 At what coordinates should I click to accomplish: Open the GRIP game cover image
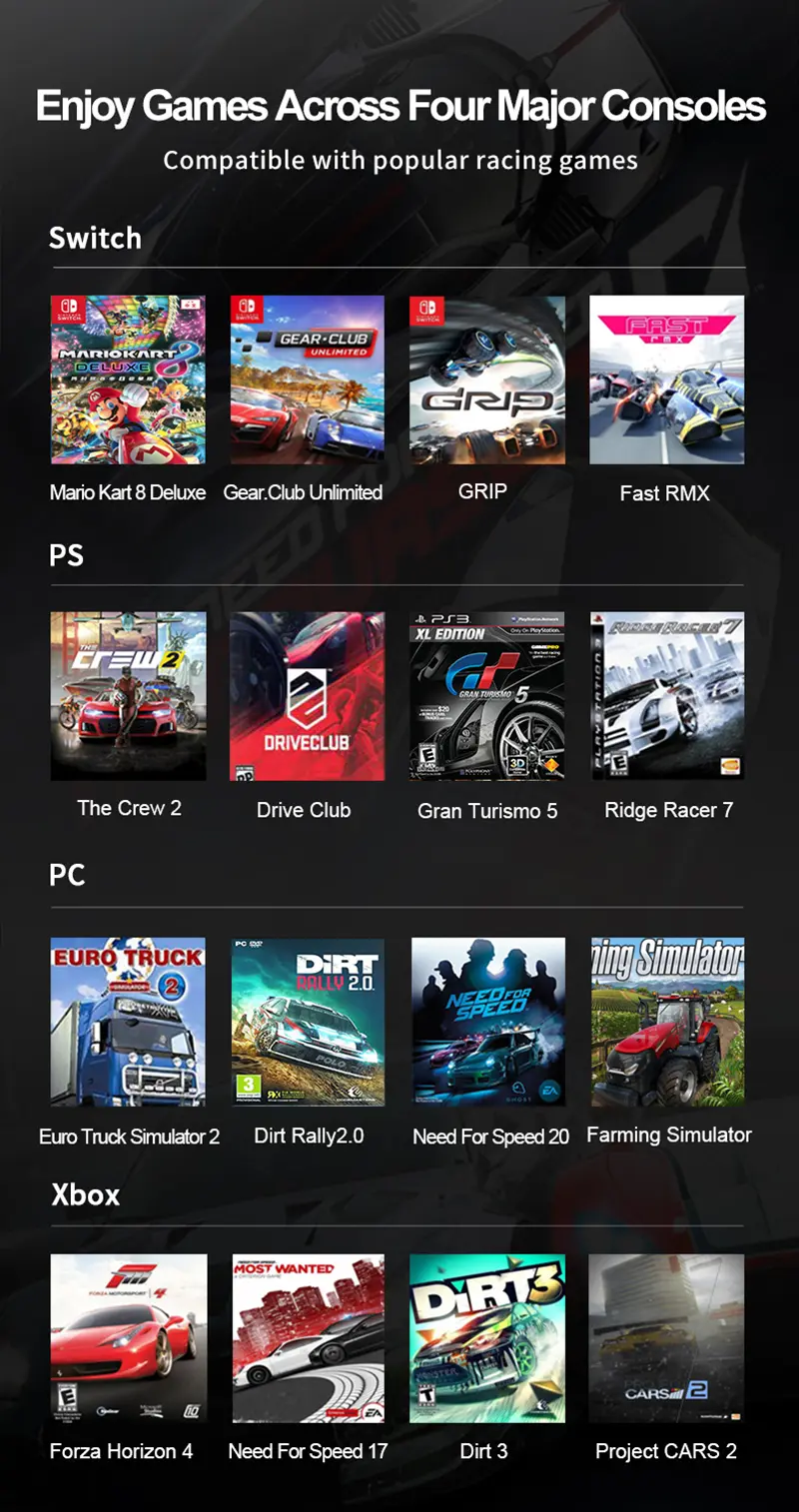tap(487, 379)
